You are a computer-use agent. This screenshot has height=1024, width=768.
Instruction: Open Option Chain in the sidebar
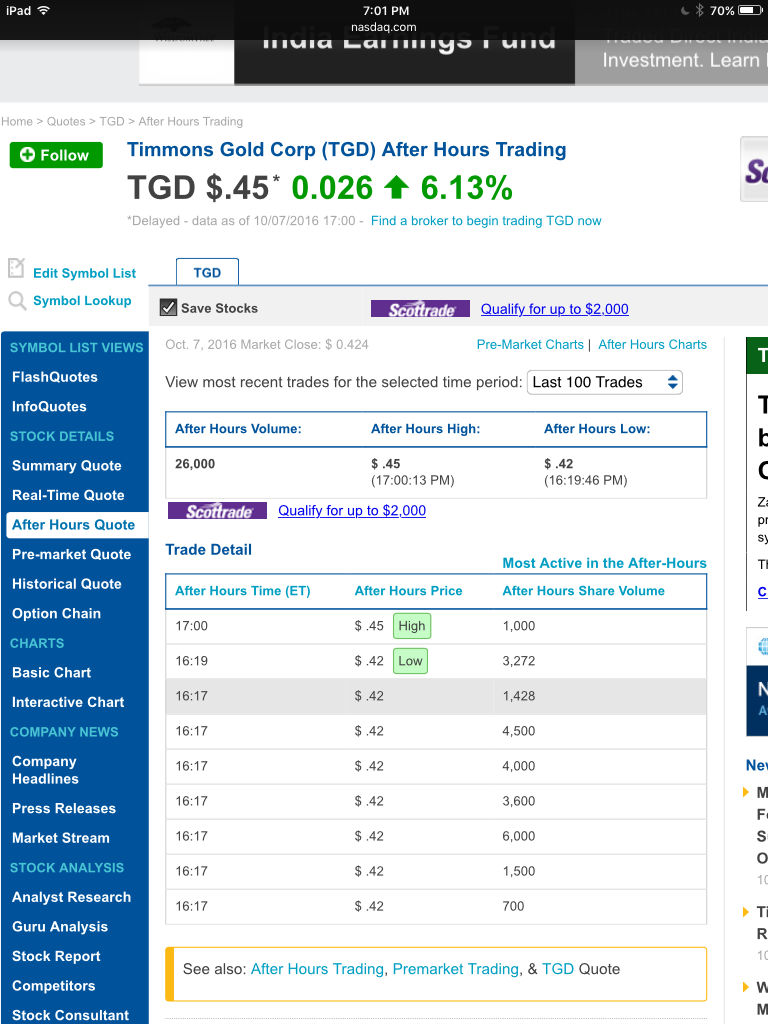pos(56,613)
